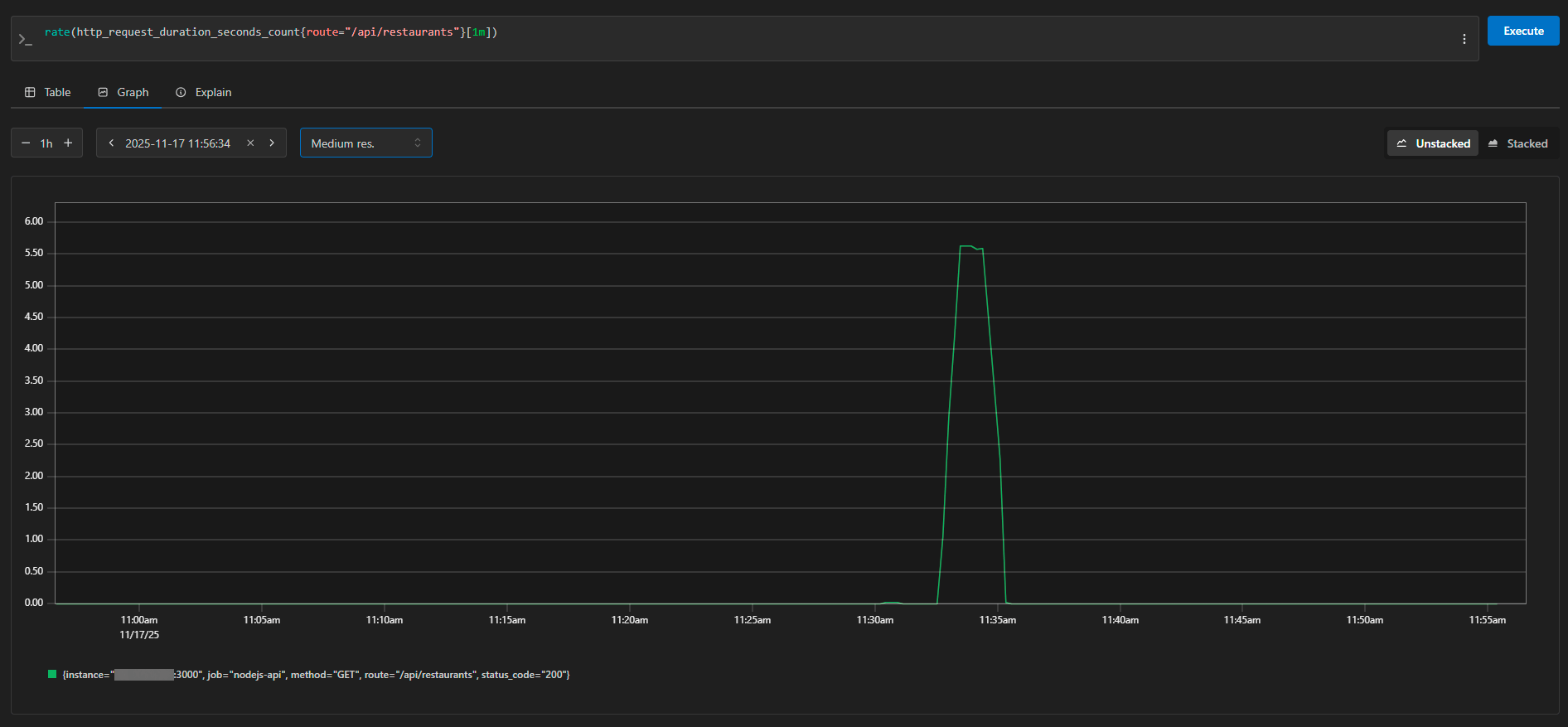Image resolution: width=1568 pixels, height=727 pixels.
Task: Go to previous end time with left chevron
Action: 111,143
